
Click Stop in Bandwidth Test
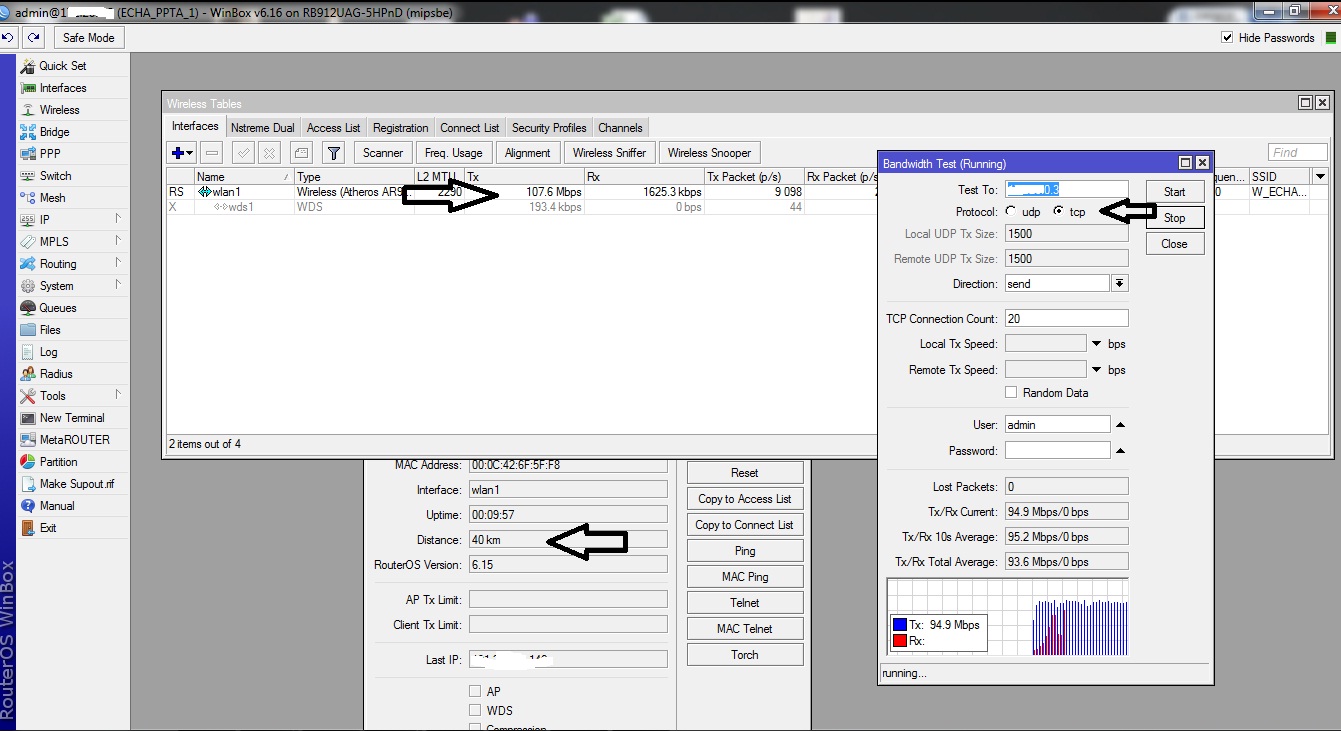point(1174,218)
